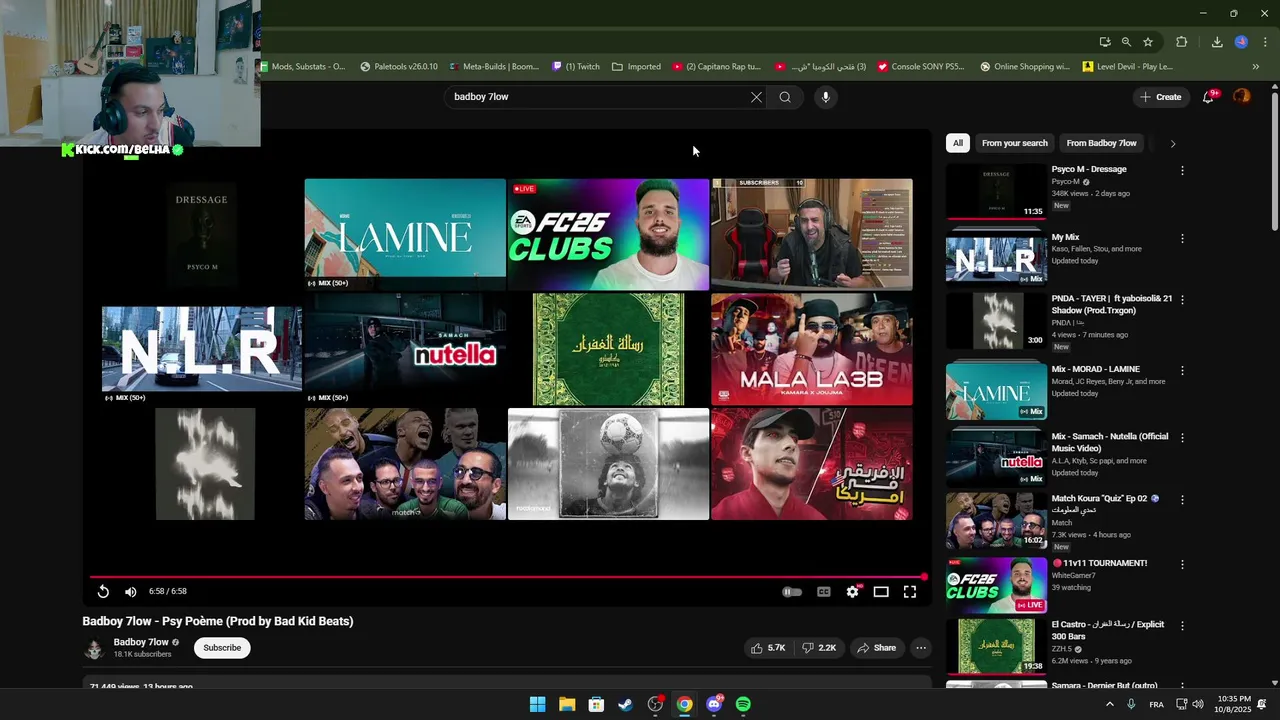Open Chrome zoom magnifier in address bar
The height and width of the screenshot is (720, 1280).
1126,42
